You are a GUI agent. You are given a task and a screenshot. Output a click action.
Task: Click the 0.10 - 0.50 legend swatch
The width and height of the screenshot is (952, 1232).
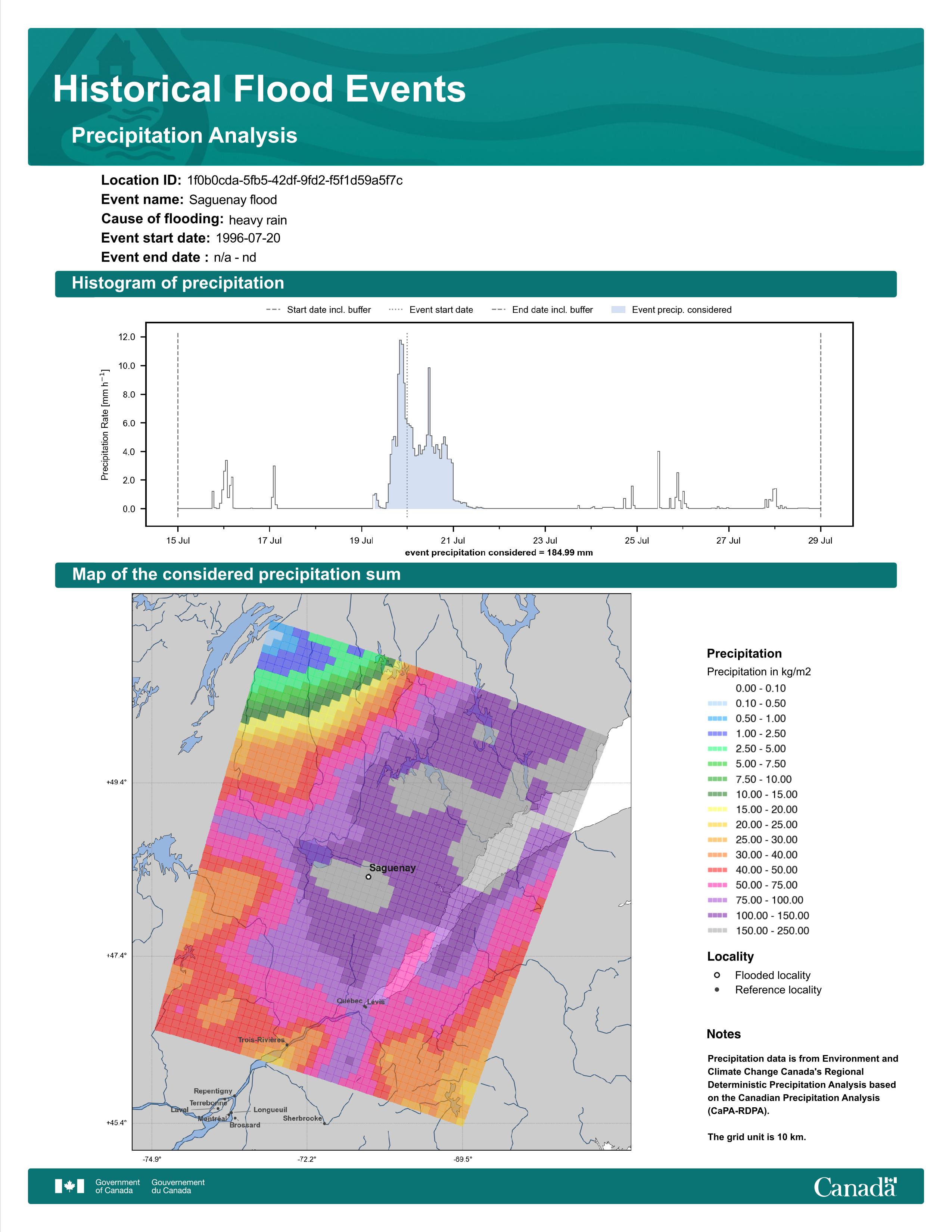point(718,704)
